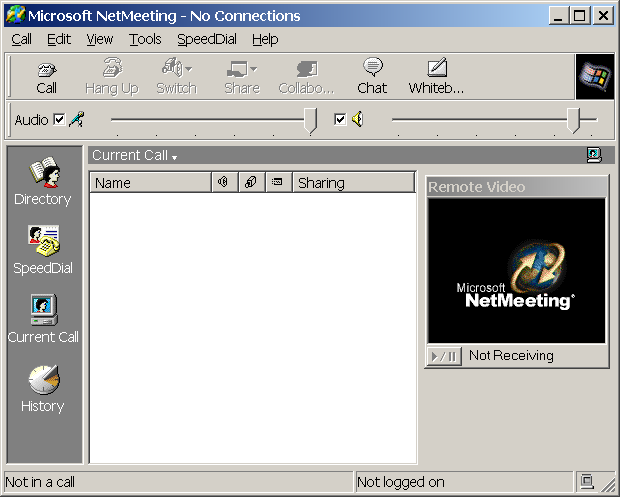Image resolution: width=620 pixels, height=497 pixels.
Task: Click the Sharing column header
Action: [x=353, y=183]
